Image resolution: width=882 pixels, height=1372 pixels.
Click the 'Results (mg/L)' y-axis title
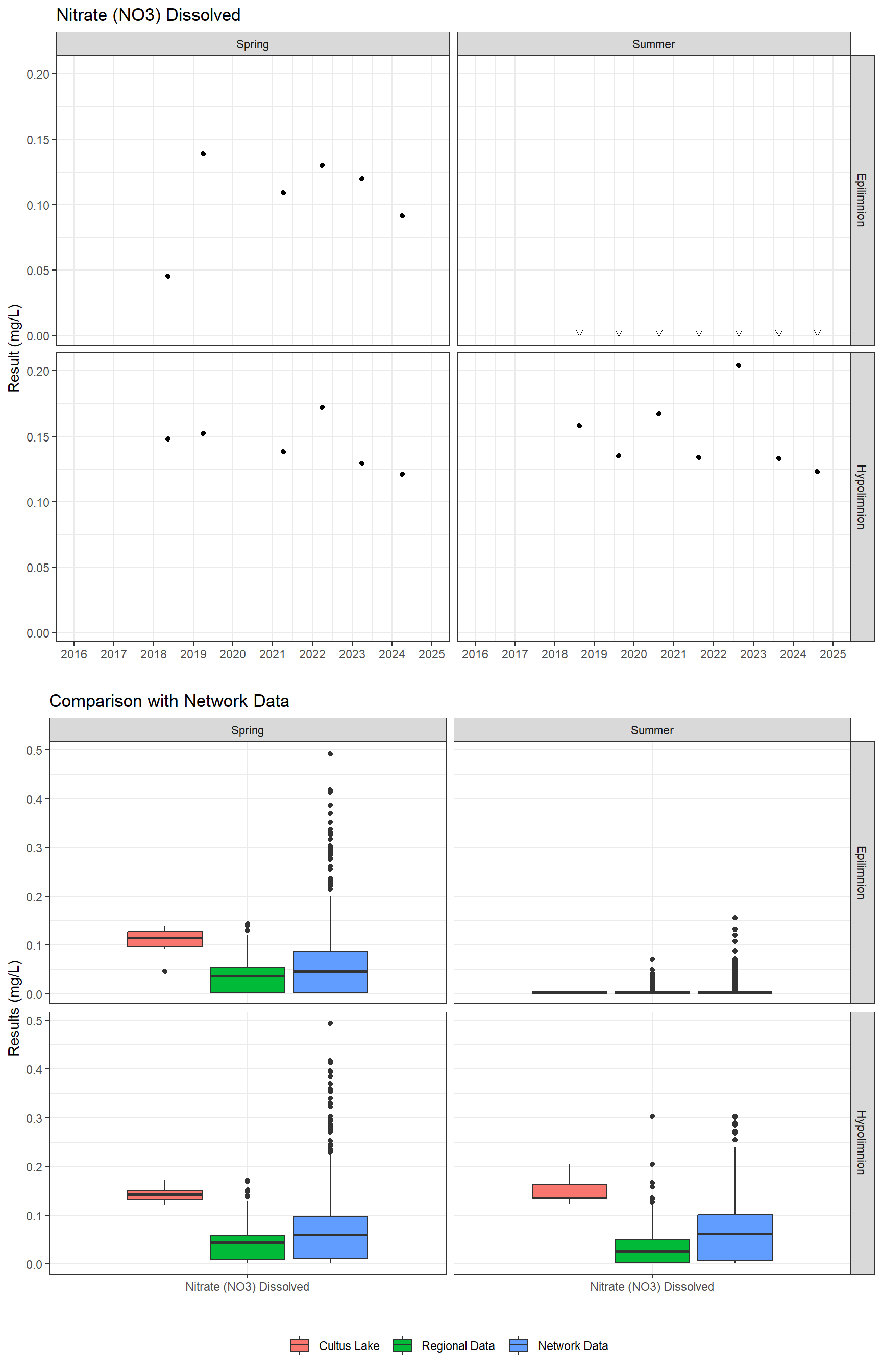tap(14, 1008)
